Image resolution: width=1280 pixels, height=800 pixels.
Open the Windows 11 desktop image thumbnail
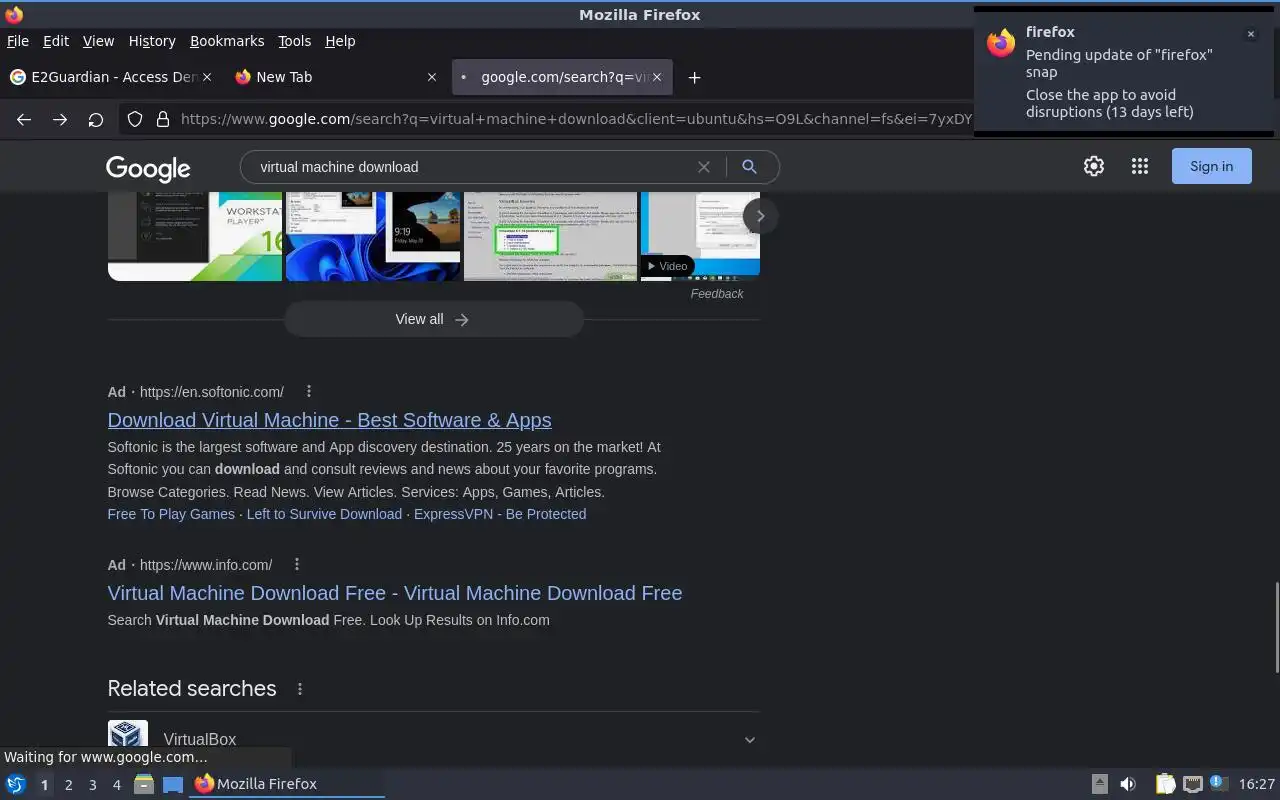[x=373, y=236]
